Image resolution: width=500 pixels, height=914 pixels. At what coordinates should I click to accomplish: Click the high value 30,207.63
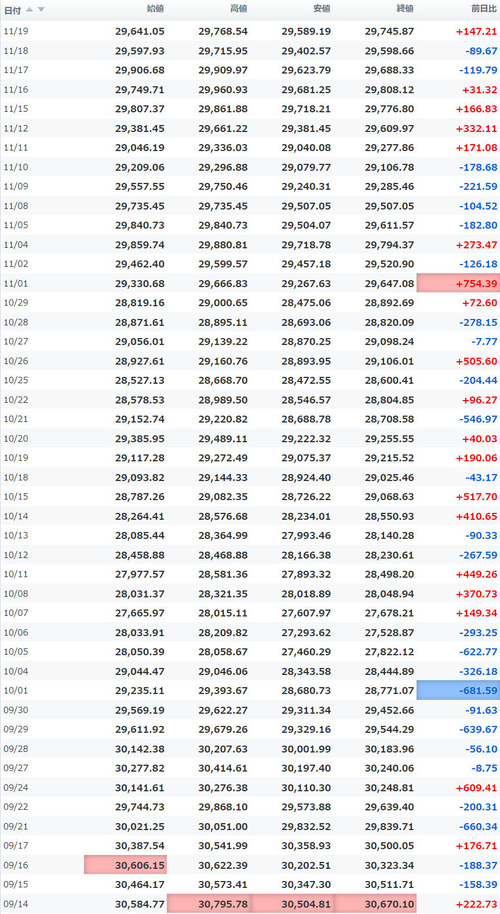tap(223, 748)
